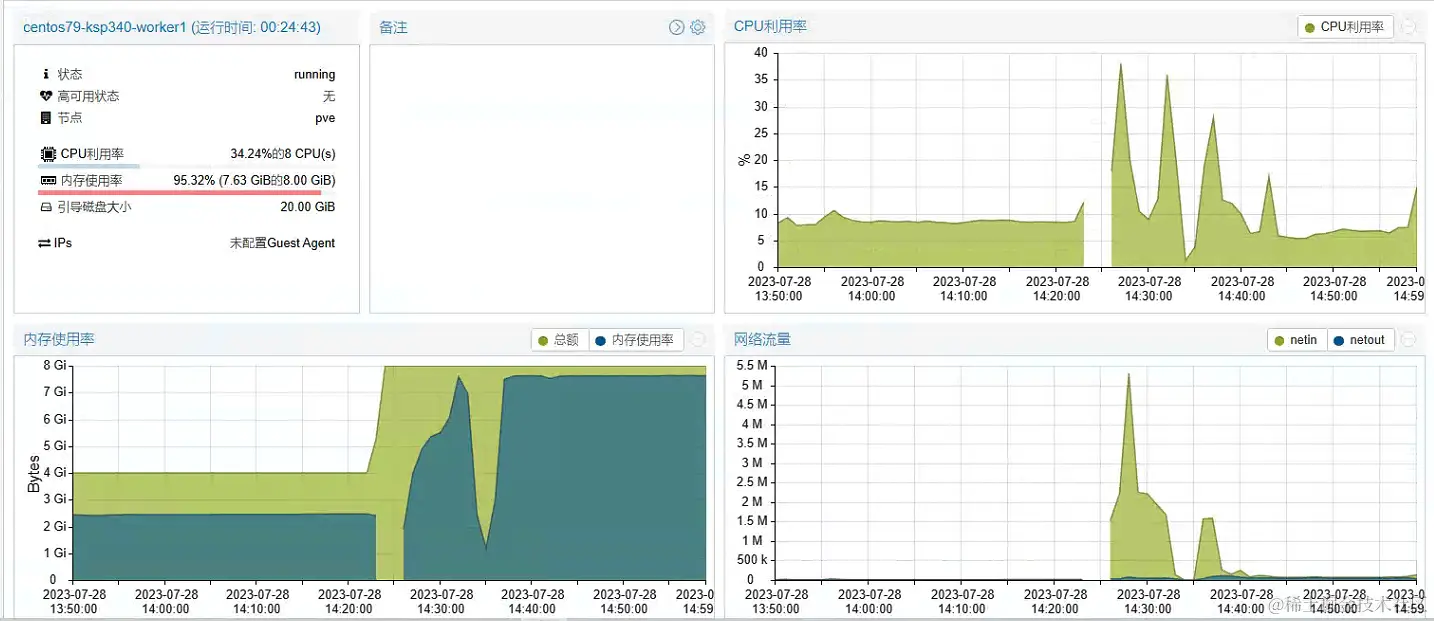
Task: Click the highest CPU spike on CPU利用率 chart
Action: coord(1120,65)
